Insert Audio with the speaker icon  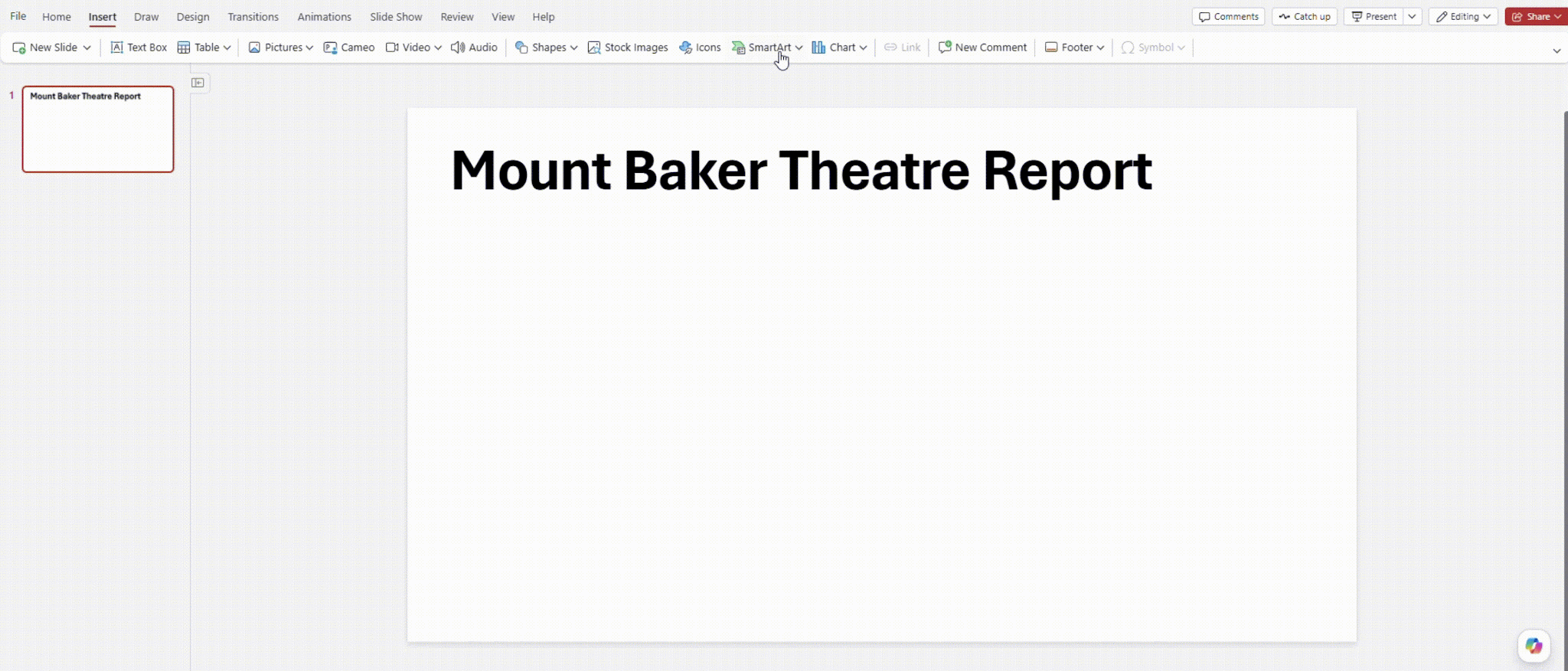click(x=474, y=47)
